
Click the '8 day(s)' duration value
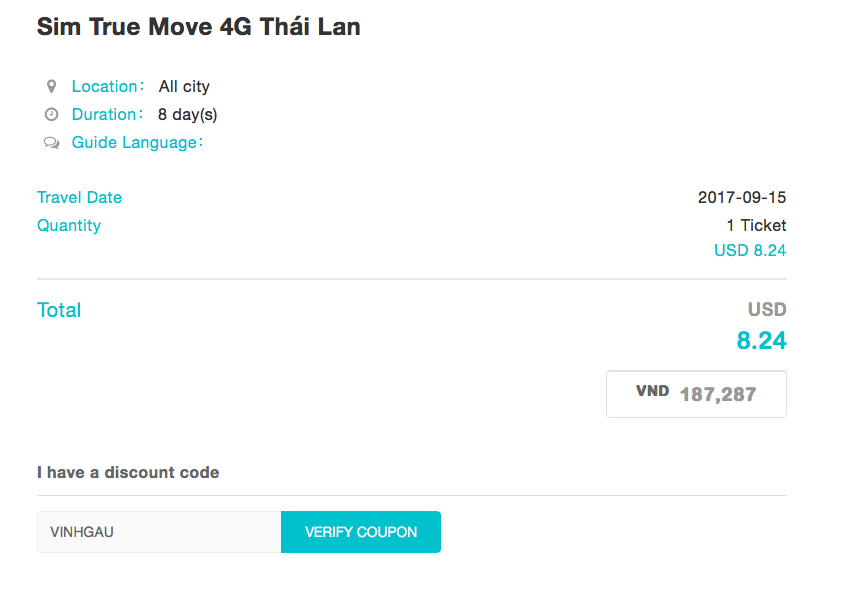pyautogui.click(x=187, y=115)
